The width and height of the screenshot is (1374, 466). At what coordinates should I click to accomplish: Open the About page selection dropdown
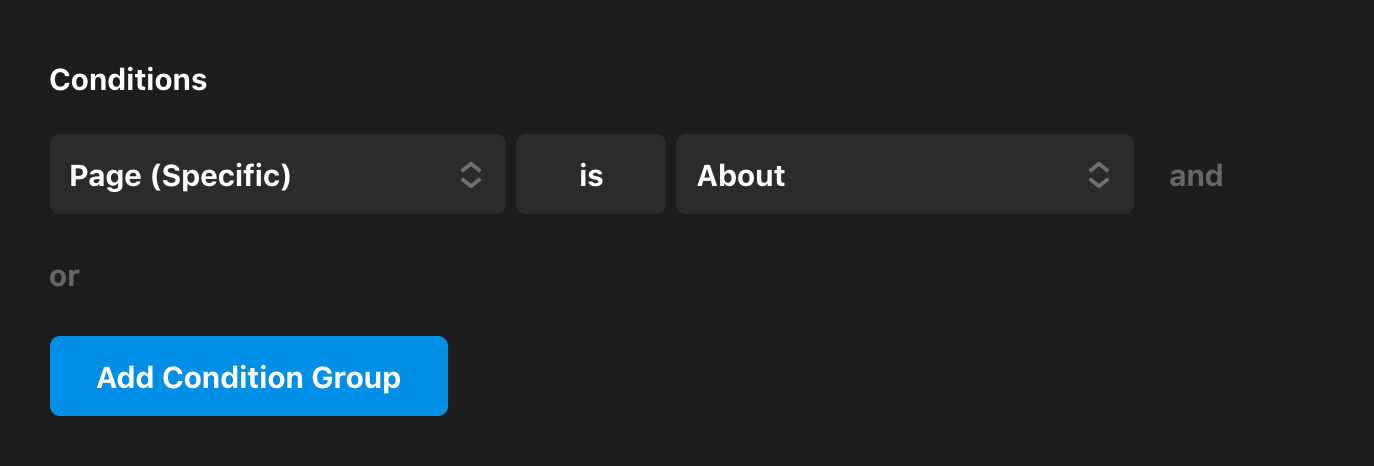click(904, 175)
